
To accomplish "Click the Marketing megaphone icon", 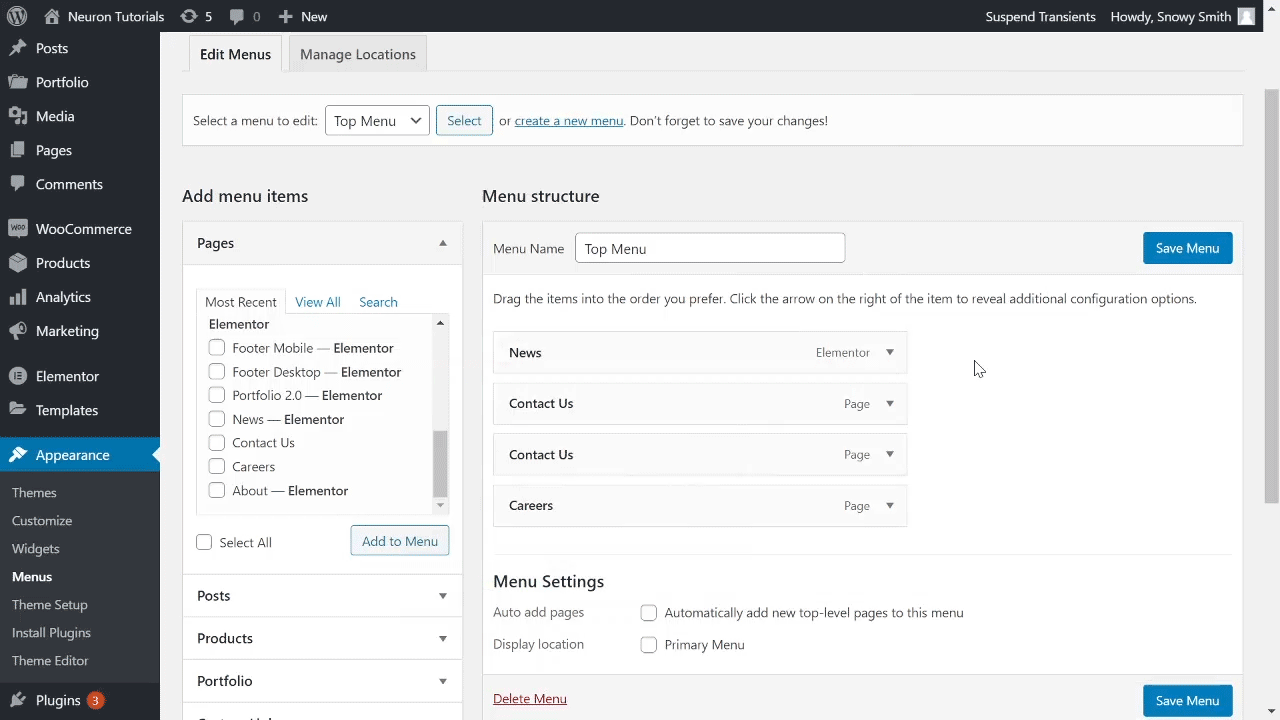I will (x=17, y=331).
